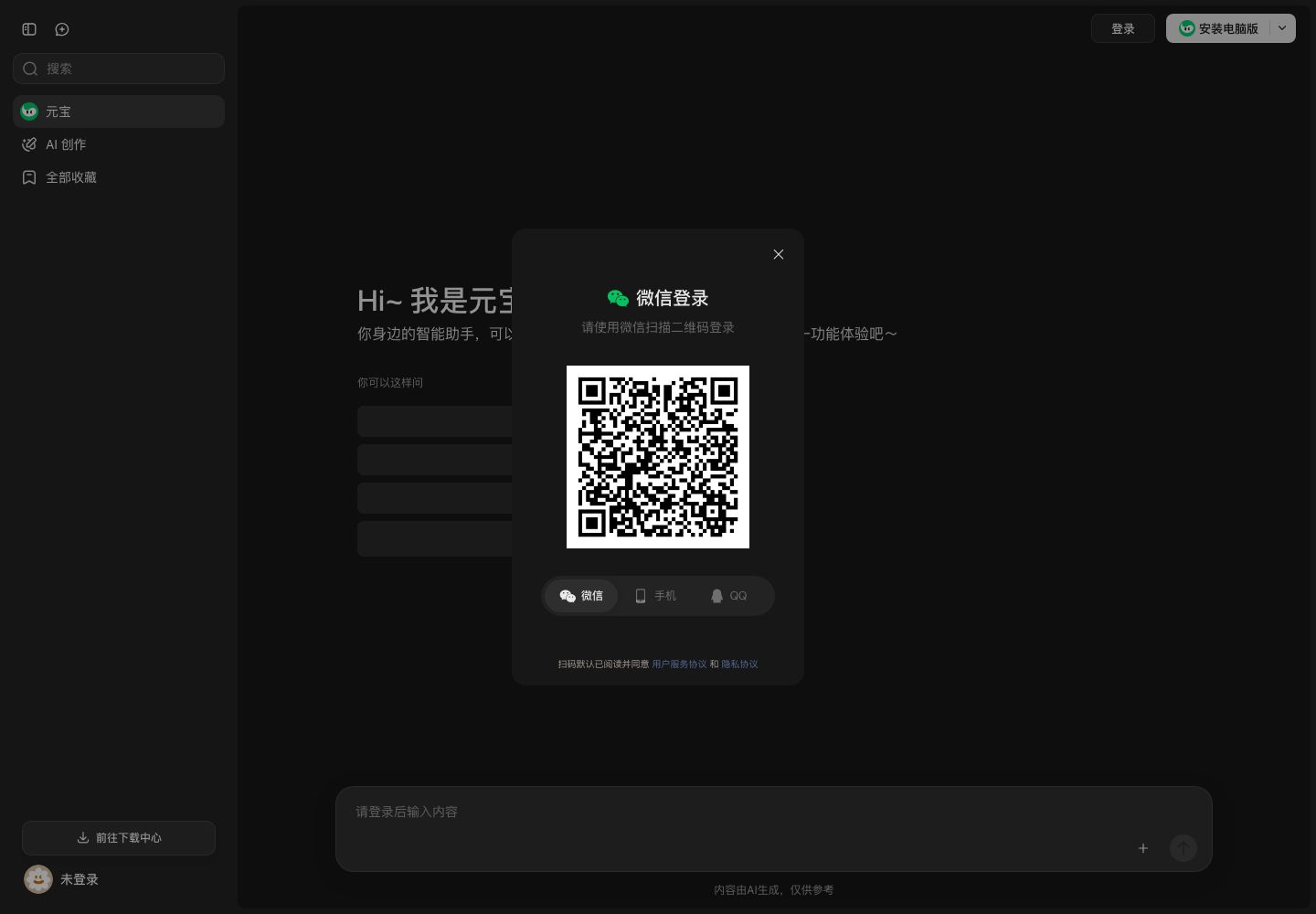The image size is (1316, 914).
Task: Click the 登录 button
Action: tap(1123, 28)
